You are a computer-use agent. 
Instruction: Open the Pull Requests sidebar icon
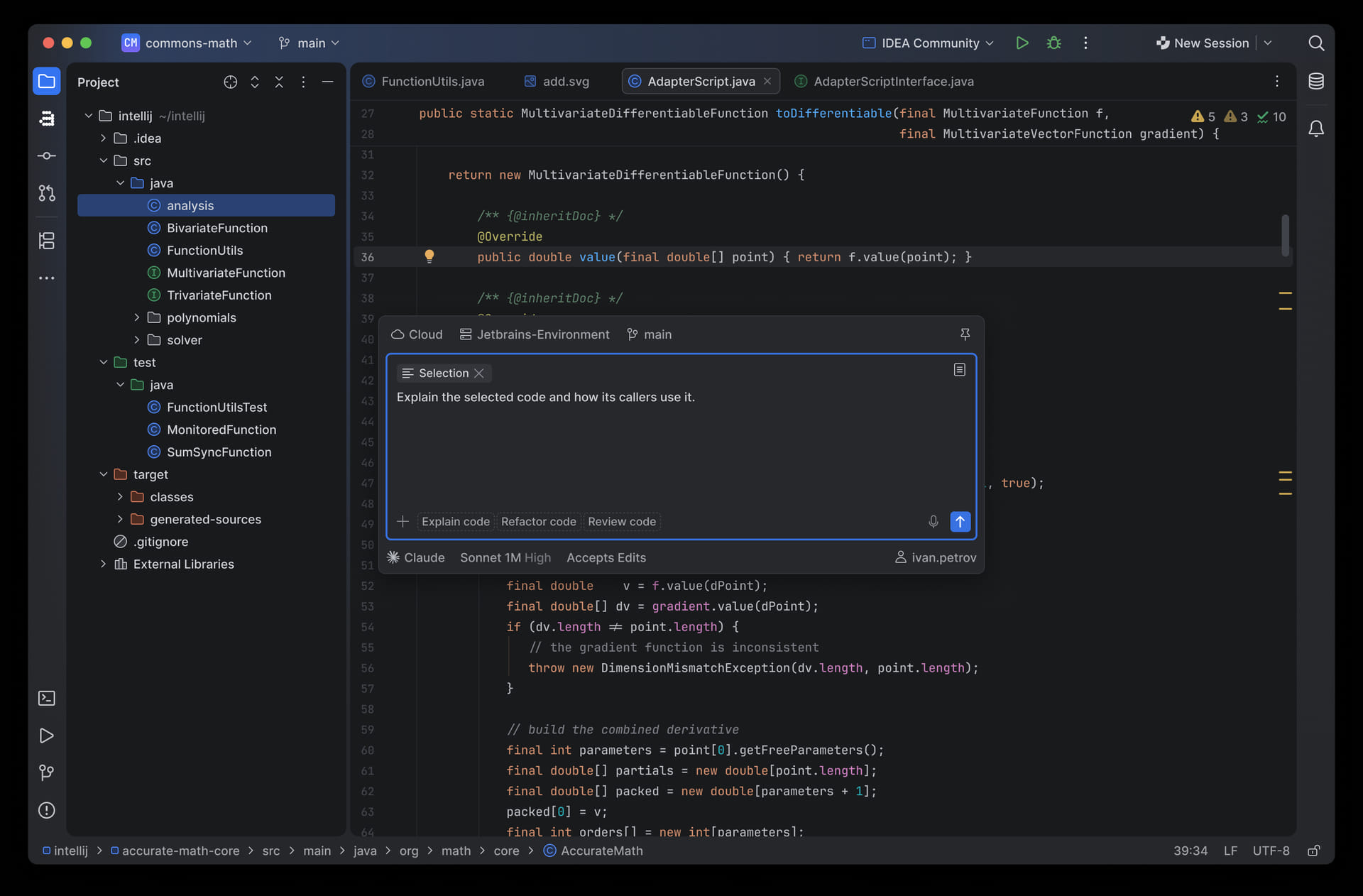47,193
